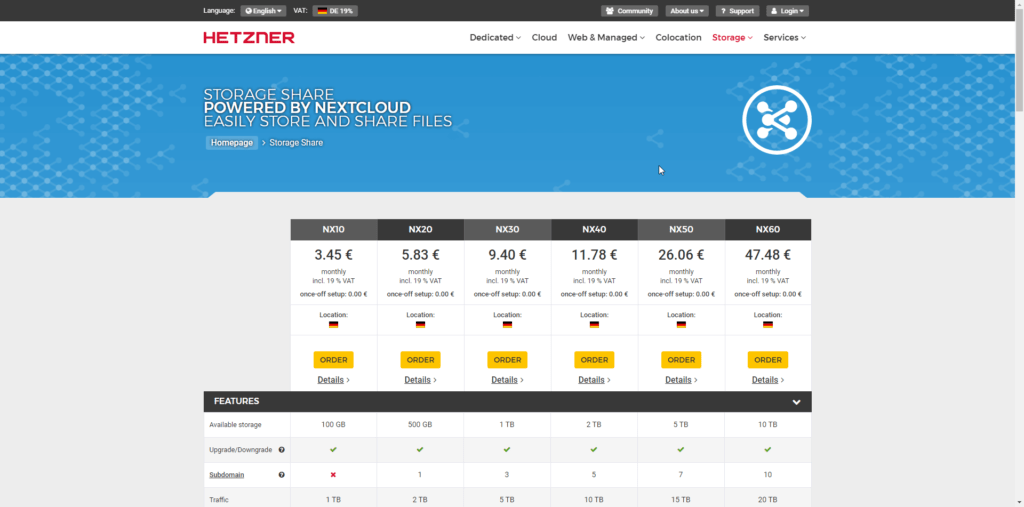Open the Community button in top bar
This screenshot has height=507, width=1024.
629,11
